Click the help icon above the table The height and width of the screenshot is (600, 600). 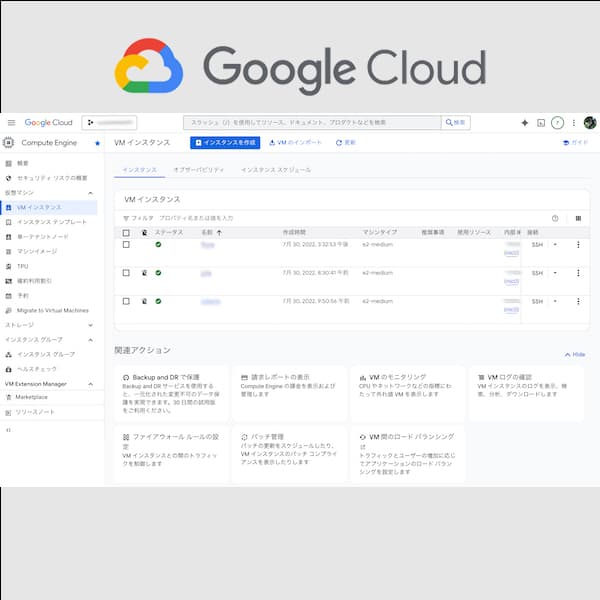click(x=555, y=218)
